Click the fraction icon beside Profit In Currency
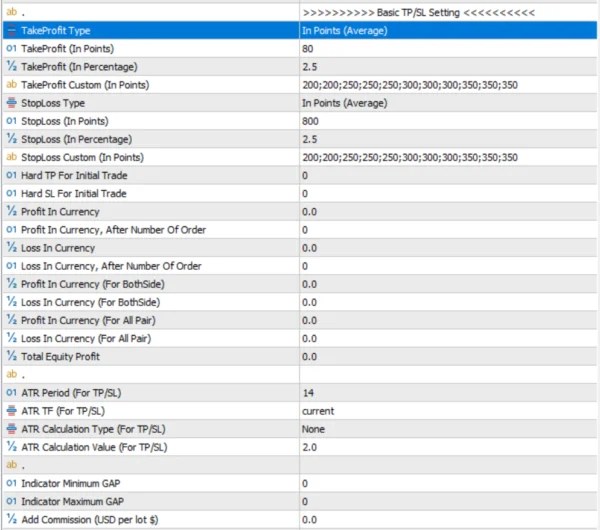 12,212
